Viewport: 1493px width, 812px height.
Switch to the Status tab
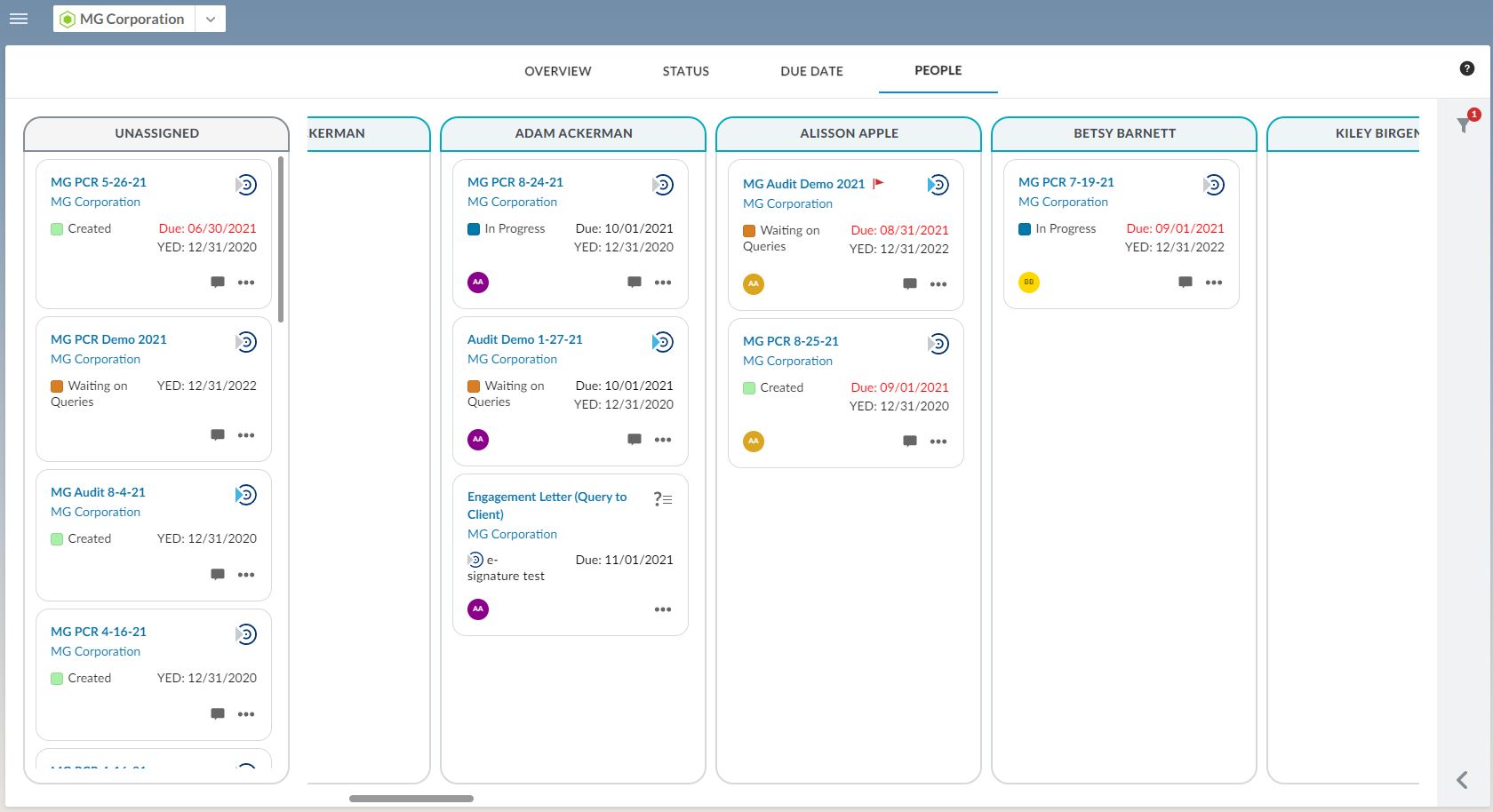point(685,71)
